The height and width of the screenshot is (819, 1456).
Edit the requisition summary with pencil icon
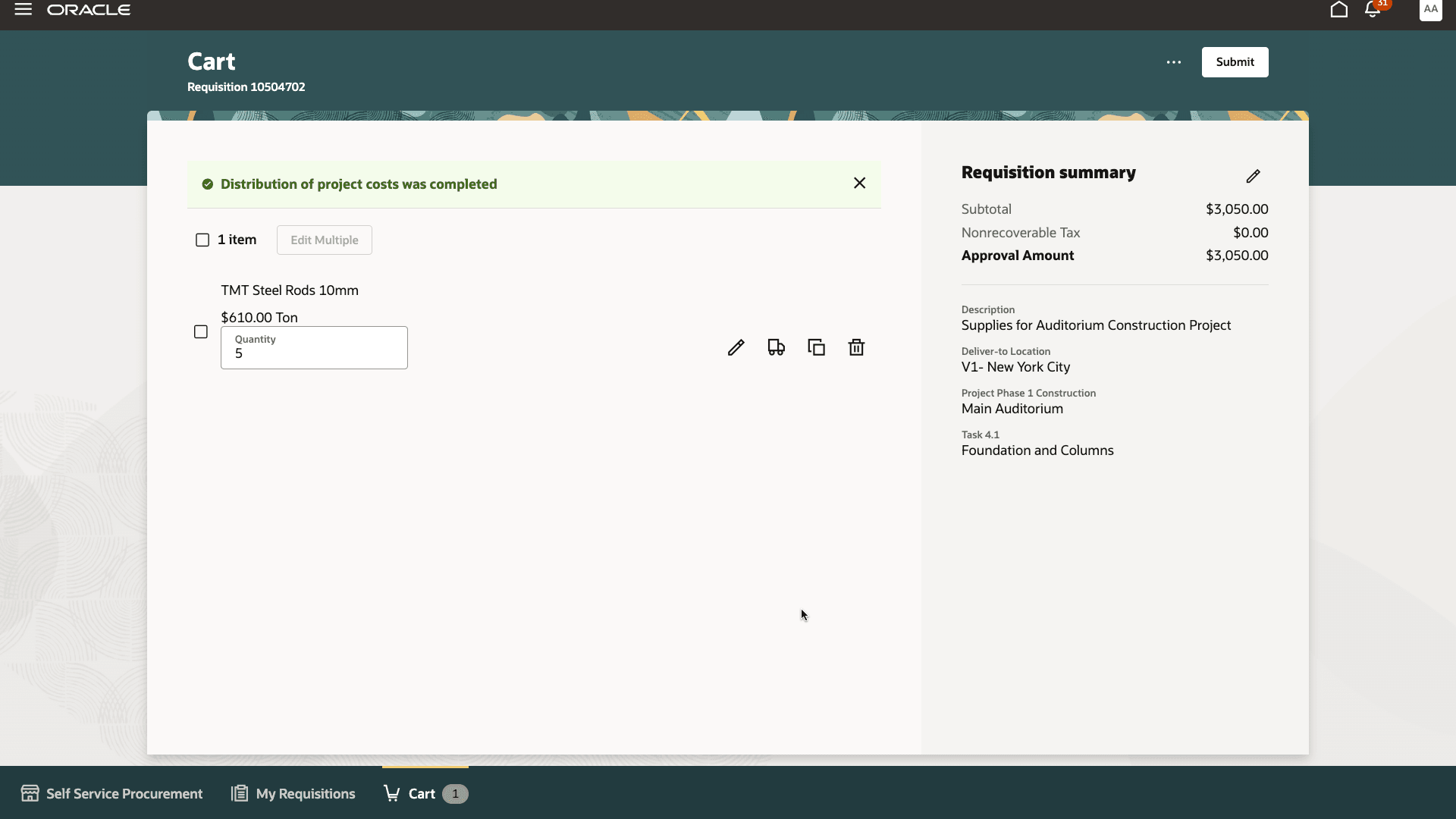(x=1253, y=176)
